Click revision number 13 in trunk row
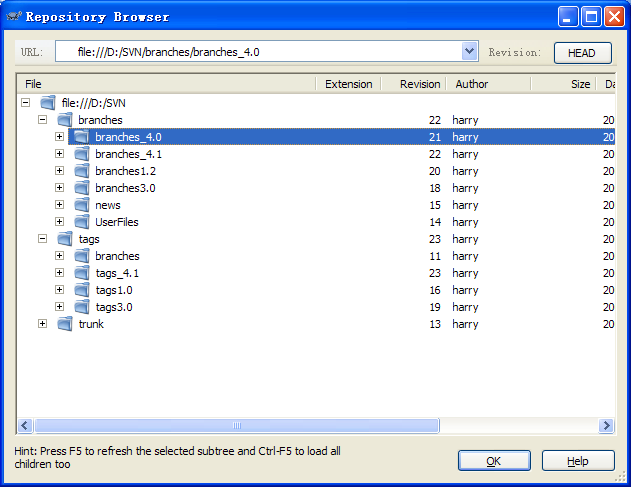 [435, 324]
